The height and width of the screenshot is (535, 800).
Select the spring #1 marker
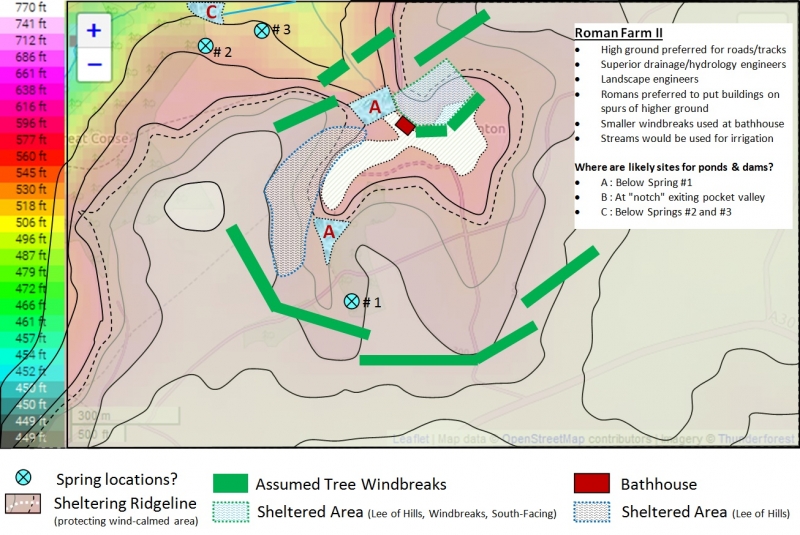(351, 301)
